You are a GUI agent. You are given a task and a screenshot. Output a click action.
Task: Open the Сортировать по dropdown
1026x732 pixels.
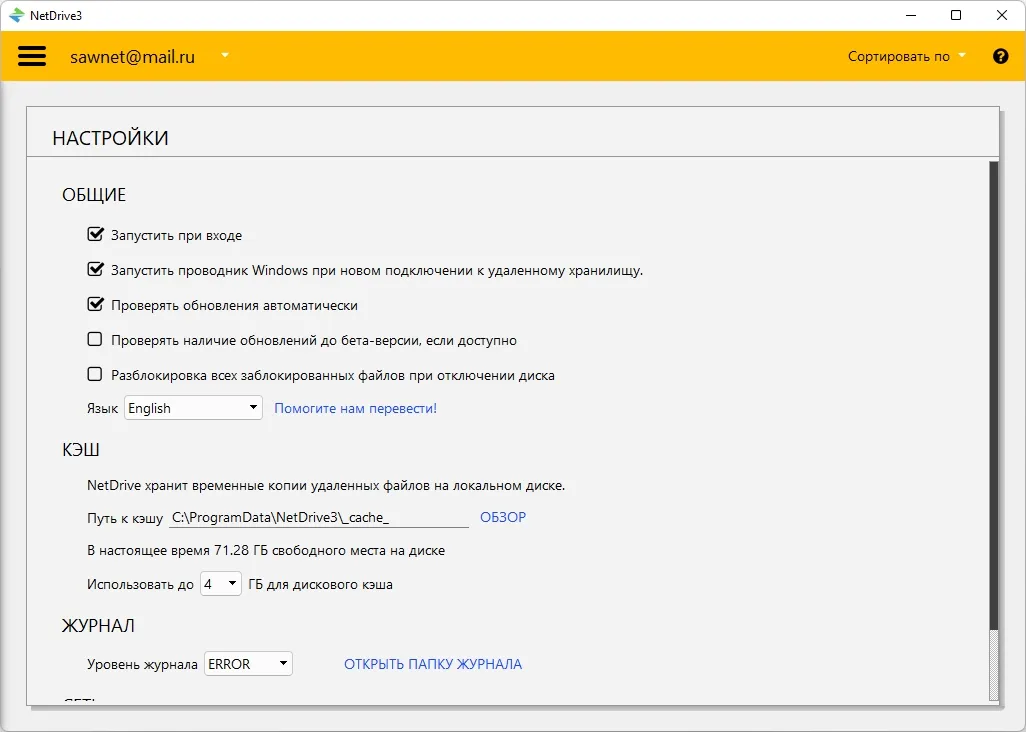[907, 56]
